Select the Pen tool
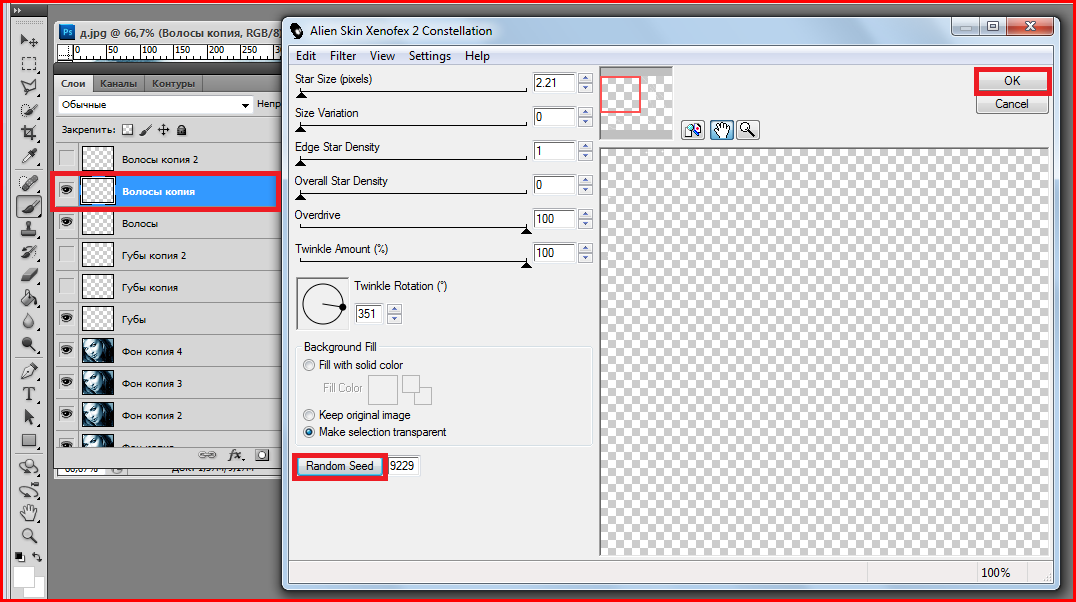The width and height of the screenshot is (1076, 602). (x=29, y=371)
